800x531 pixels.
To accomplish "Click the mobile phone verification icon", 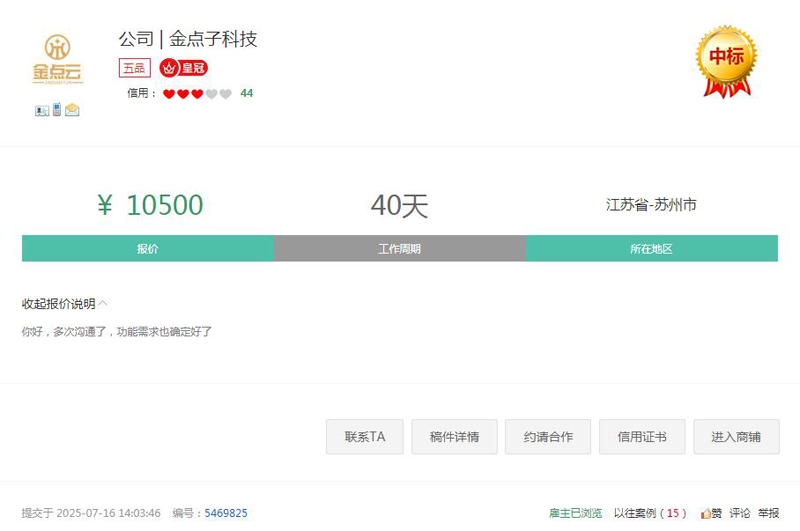I will [x=57, y=109].
